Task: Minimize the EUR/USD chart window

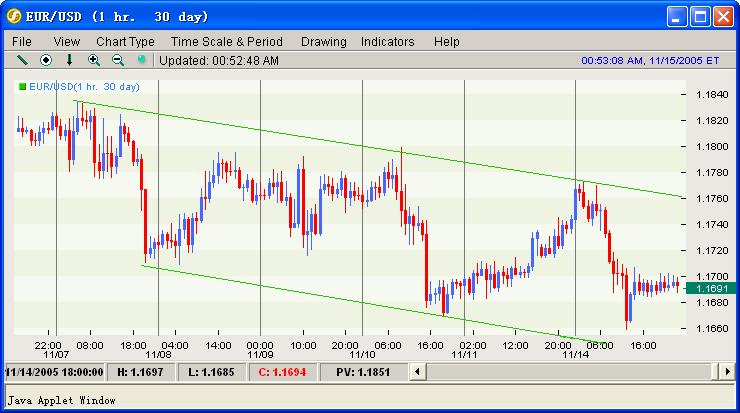Action: (x=677, y=17)
